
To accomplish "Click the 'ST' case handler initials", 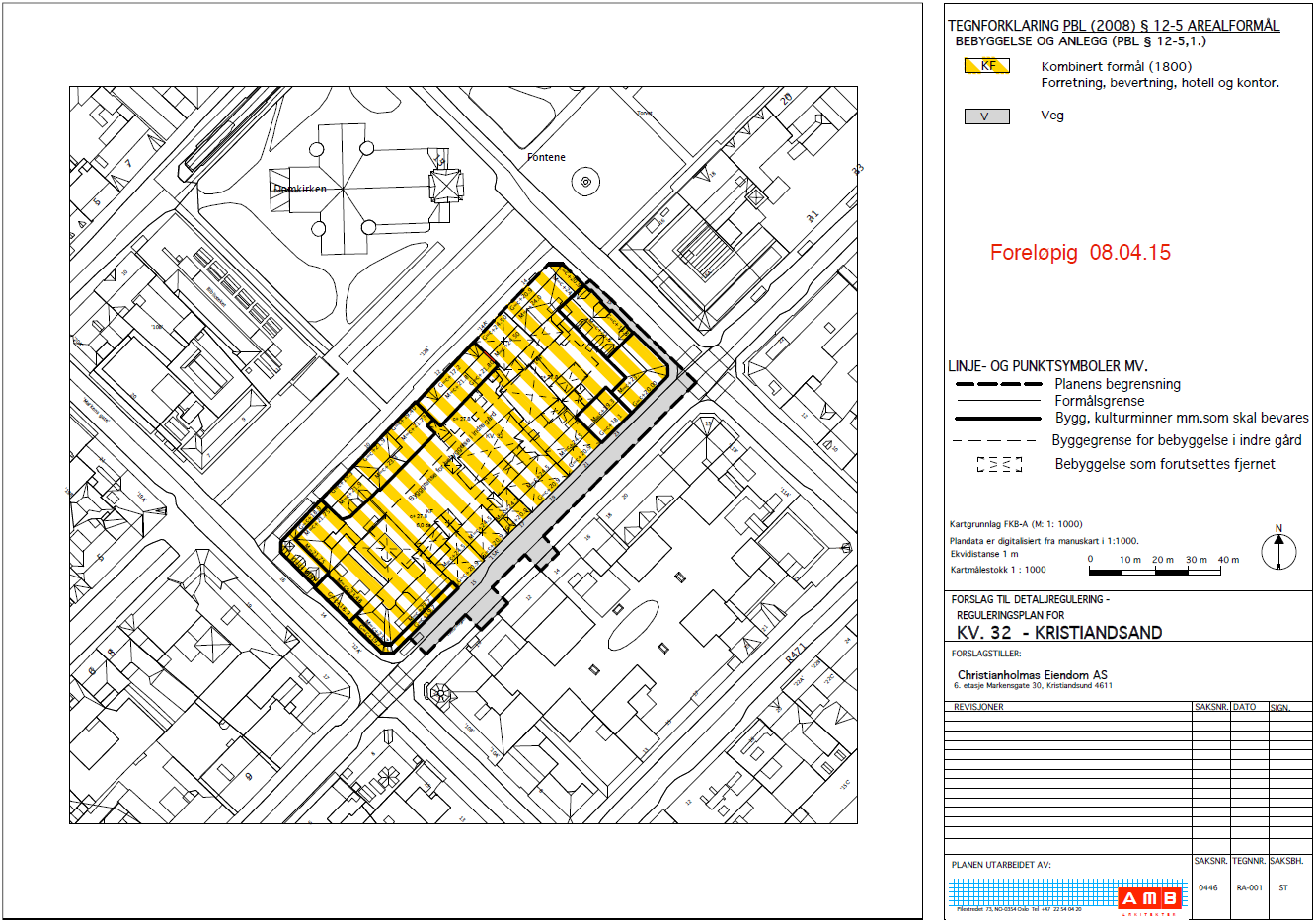I will click(x=1283, y=887).
